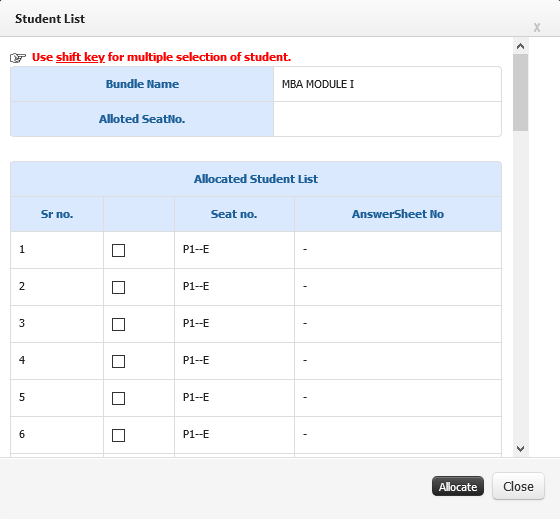Check the box for Sr no. 3

(118, 324)
